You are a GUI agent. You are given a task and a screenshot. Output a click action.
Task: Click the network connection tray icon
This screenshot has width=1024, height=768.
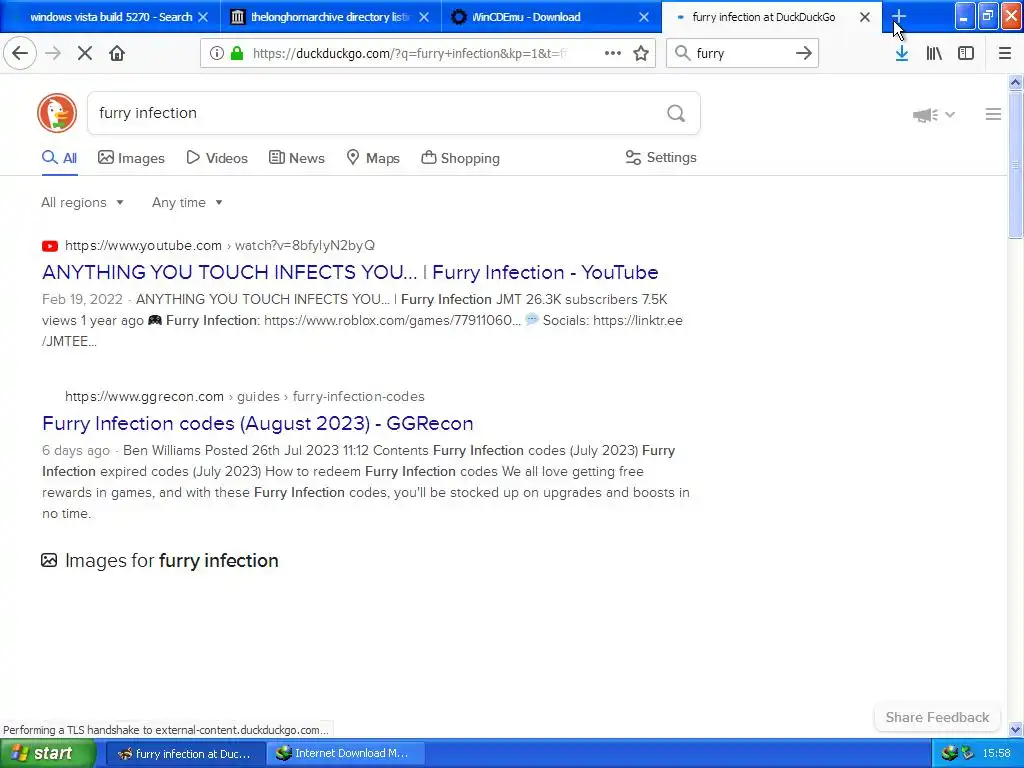(x=967, y=754)
